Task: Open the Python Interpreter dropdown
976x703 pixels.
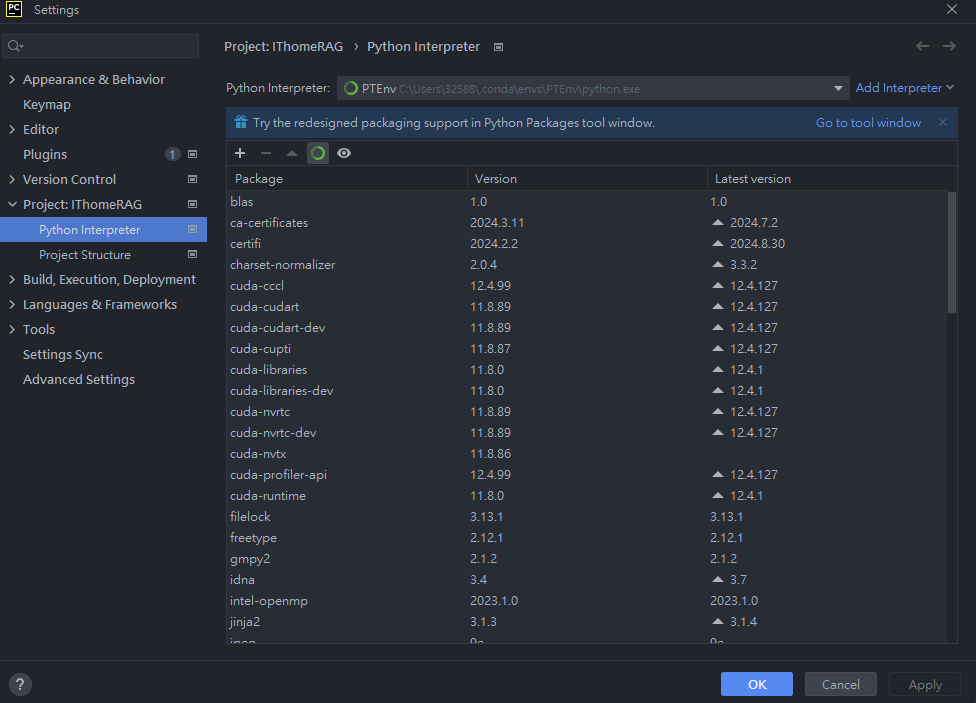Action: click(593, 88)
